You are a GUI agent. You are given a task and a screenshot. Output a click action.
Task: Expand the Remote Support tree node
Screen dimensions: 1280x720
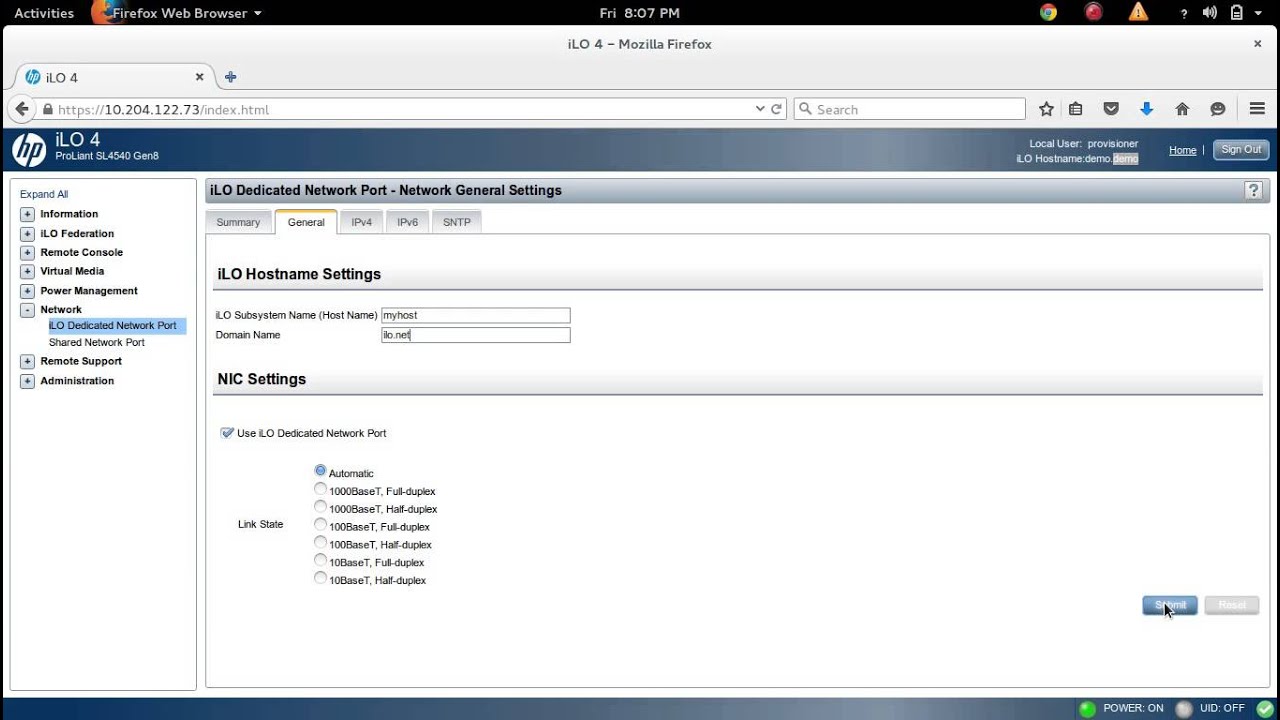pyautogui.click(x=27, y=361)
